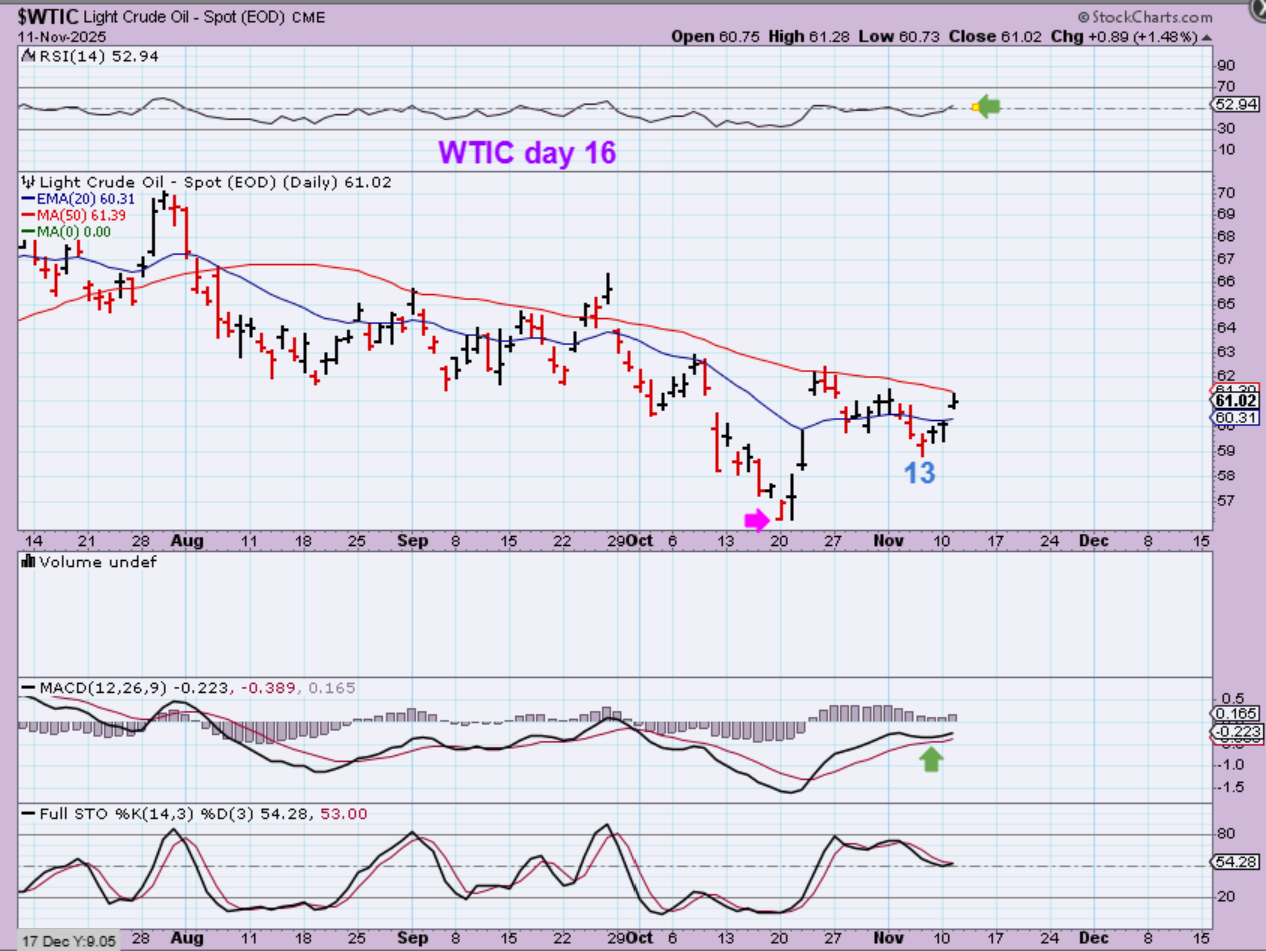Click the 'High 61.28' header value
This screenshot has height=951, width=1266.
point(810,36)
